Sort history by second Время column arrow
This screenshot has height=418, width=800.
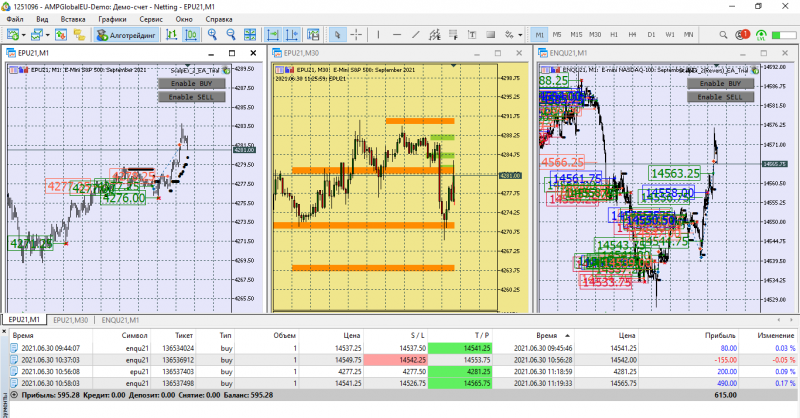coord(567,335)
